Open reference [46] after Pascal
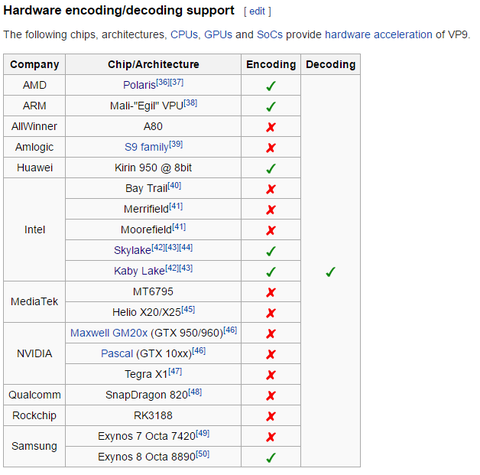 click(199, 351)
